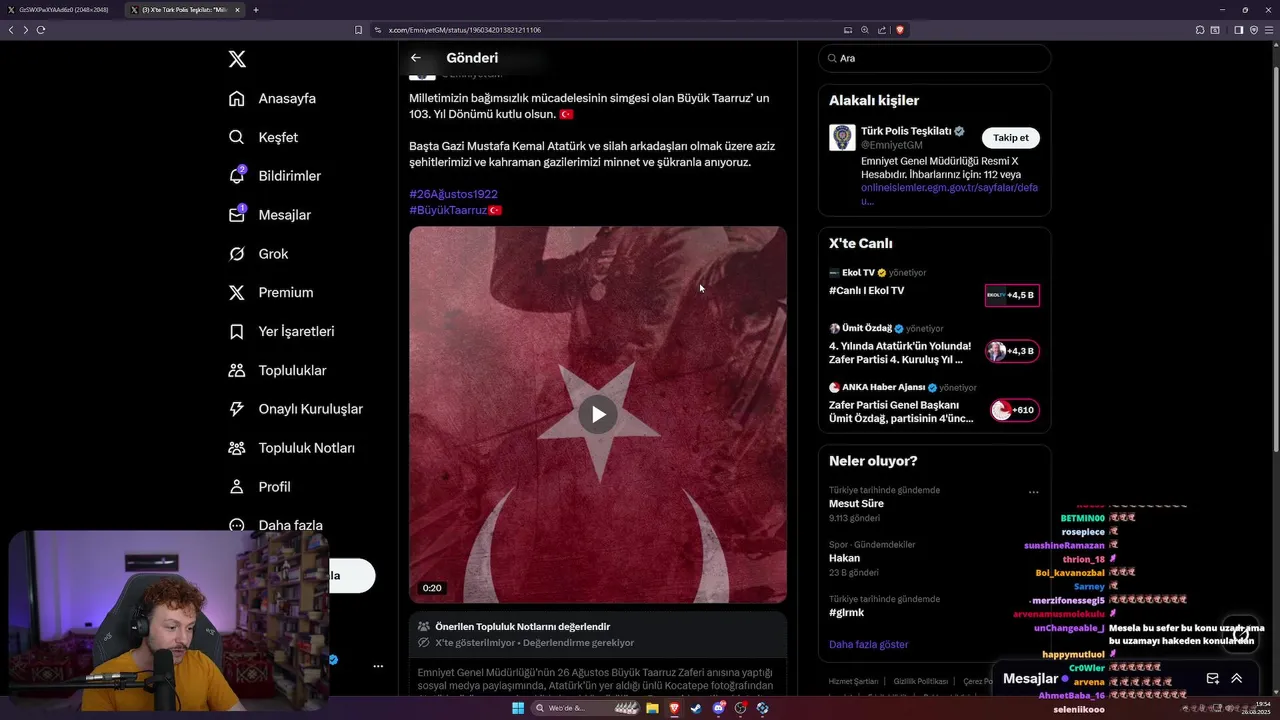This screenshot has height=720, width=1280.
Task: Open the zoom icon in address bar
Action: coord(865,30)
